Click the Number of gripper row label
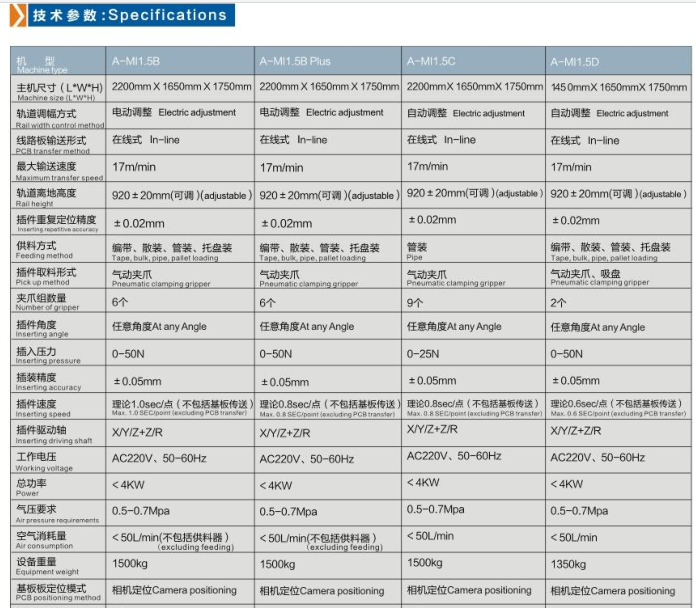The image size is (696, 608). click(58, 301)
